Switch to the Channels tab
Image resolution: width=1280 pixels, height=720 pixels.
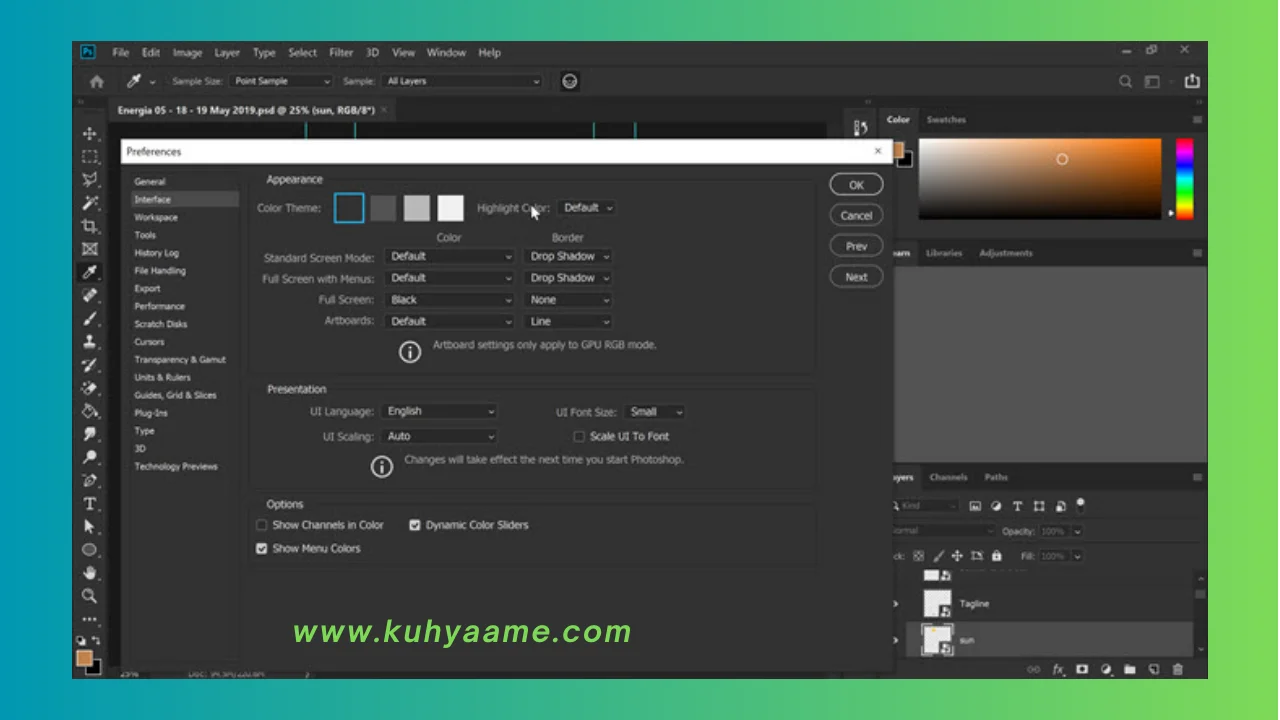click(948, 478)
